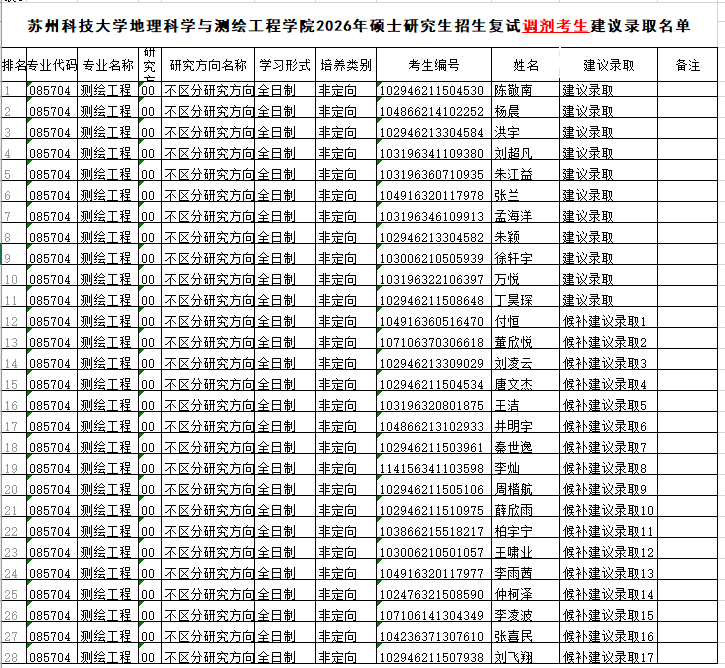Viewport: 725px width, 668px height.
Task: Select the 姓名 column header cell
Action: pyautogui.click(x=525, y=65)
